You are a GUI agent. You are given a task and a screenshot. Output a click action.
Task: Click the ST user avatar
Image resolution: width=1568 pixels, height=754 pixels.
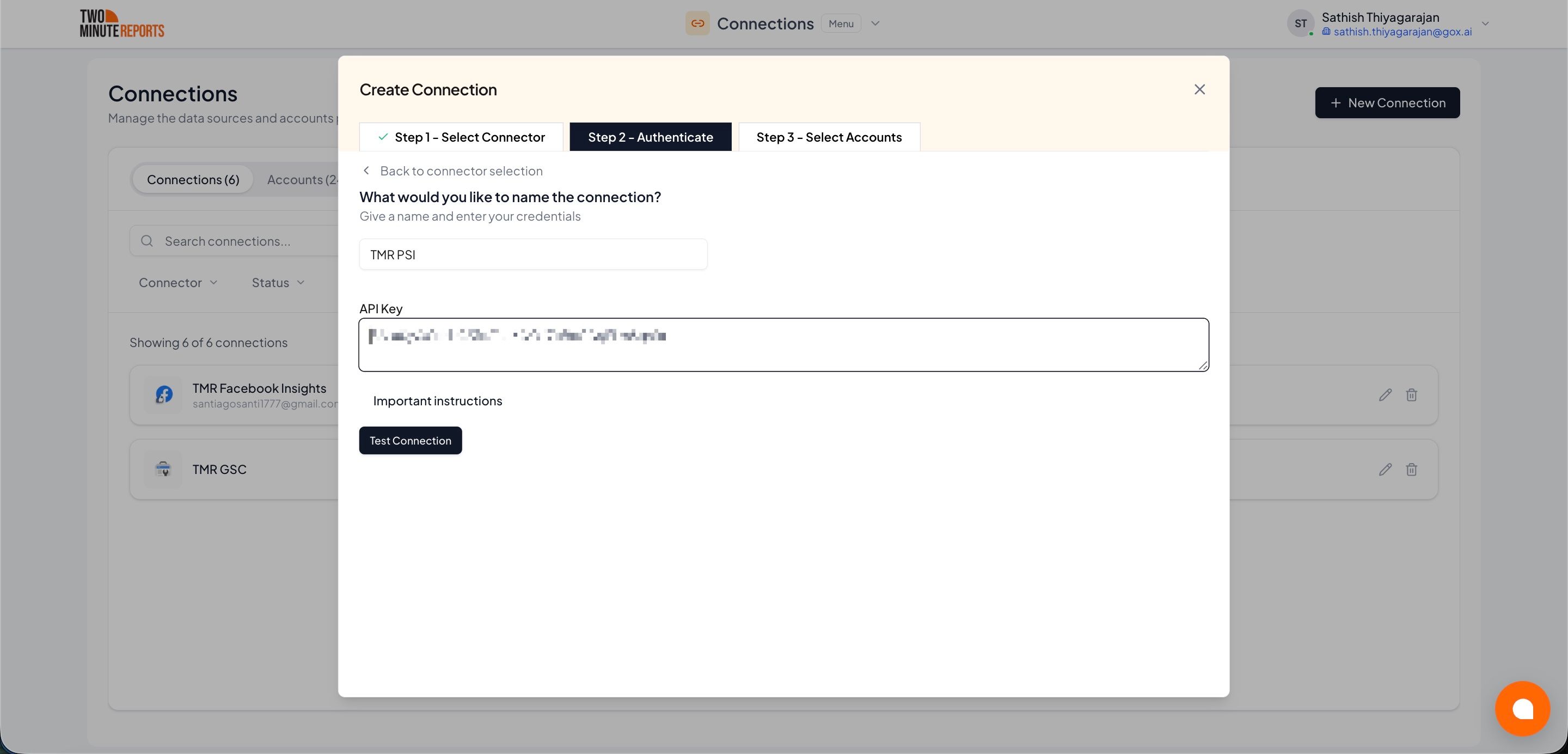point(1300,23)
